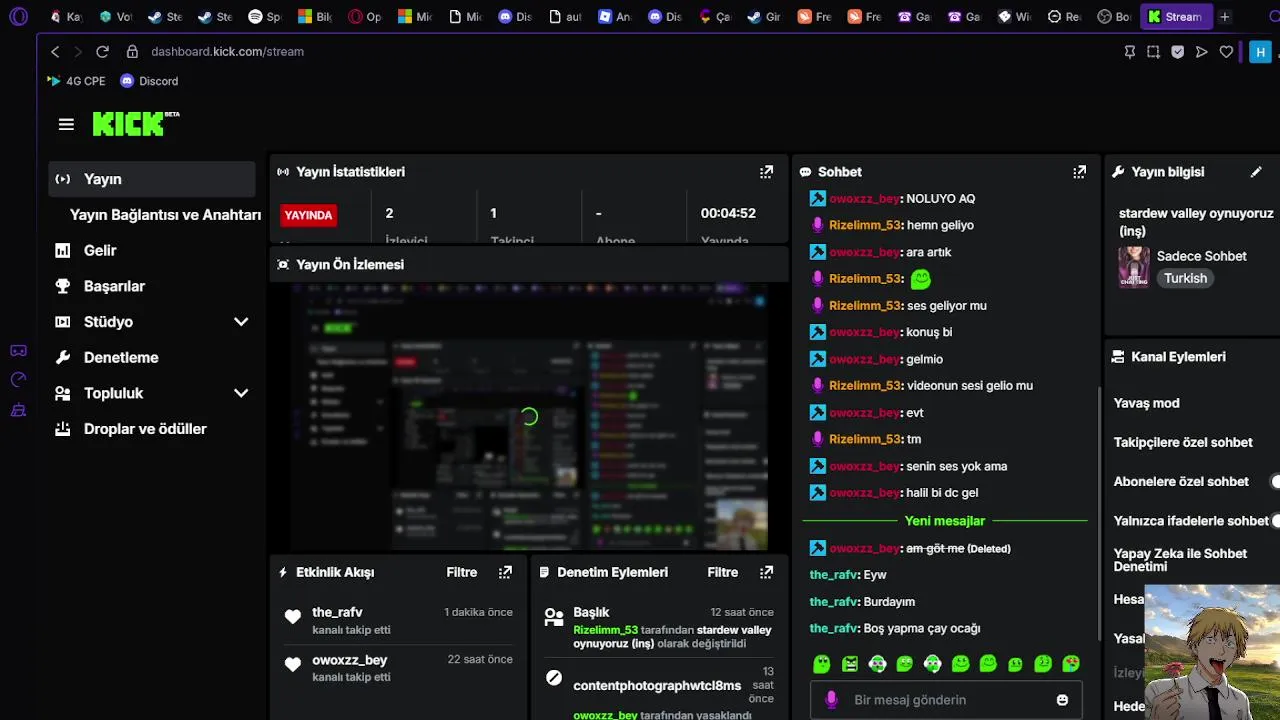This screenshot has width=1280, height=720.
Task: Click the heart-eyes green emote
Action: tap(1071, 664)
